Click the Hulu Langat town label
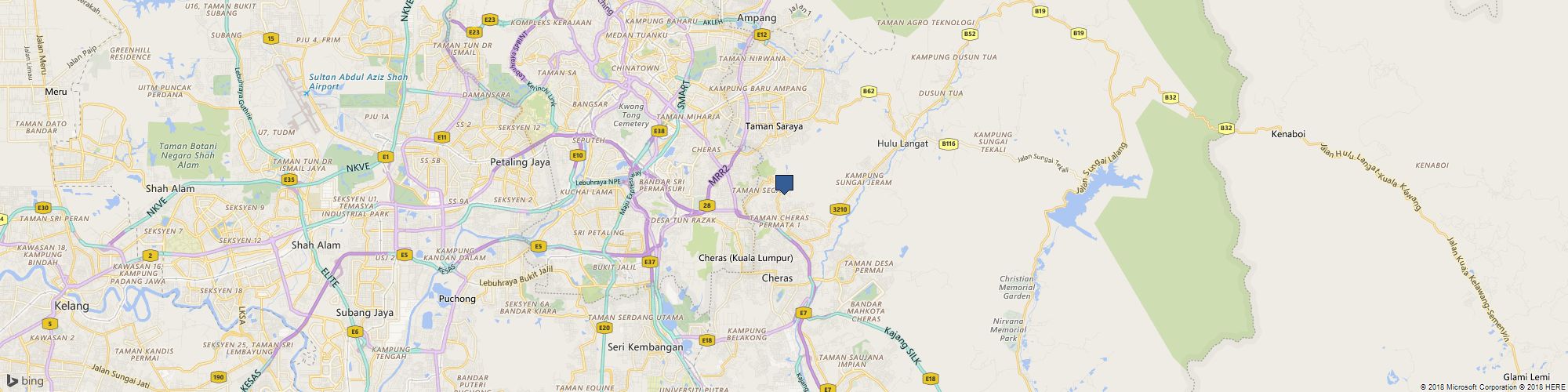 (902, 143)
